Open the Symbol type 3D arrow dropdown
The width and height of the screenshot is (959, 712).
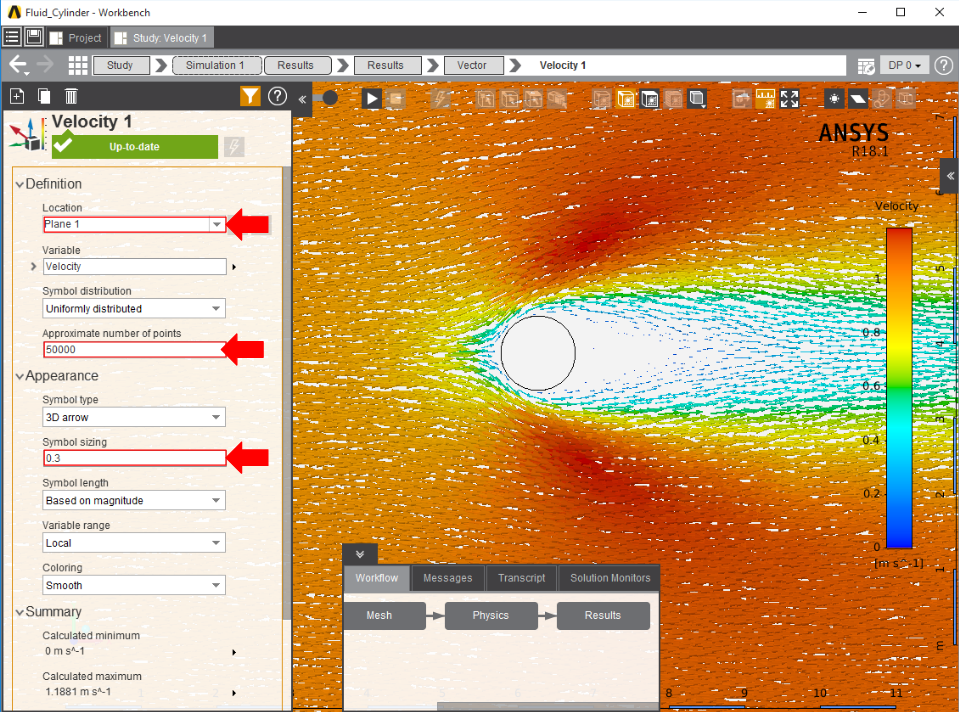tap(134, 417)
